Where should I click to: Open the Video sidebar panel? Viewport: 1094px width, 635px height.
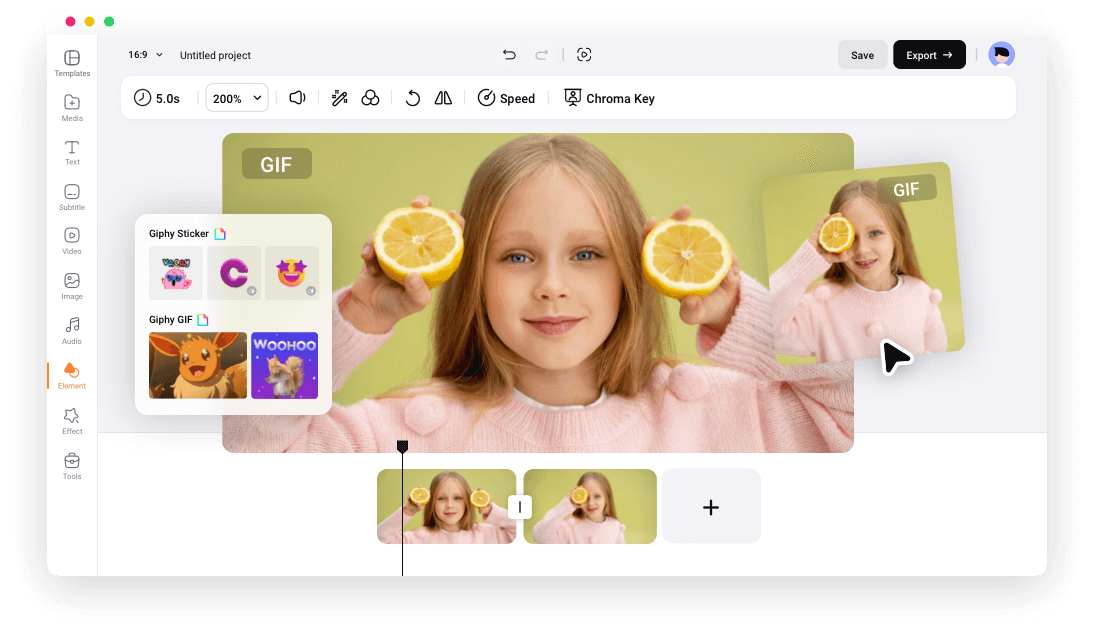[72, 241]
